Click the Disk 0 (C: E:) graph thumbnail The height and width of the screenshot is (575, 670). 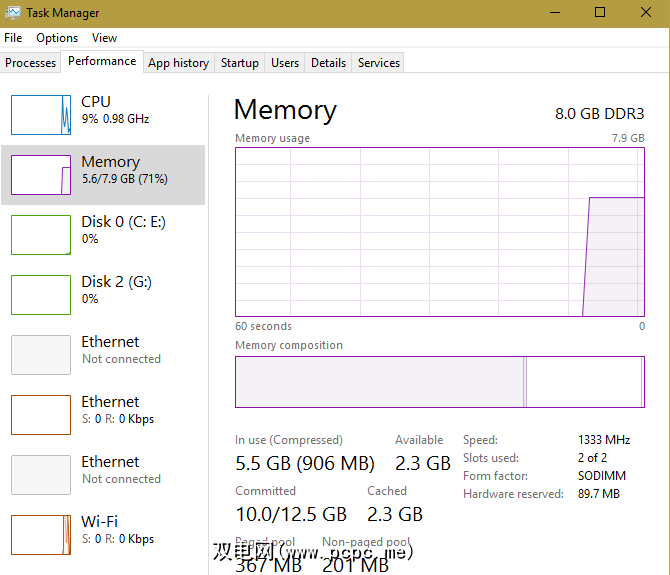(x=41, y=235)
